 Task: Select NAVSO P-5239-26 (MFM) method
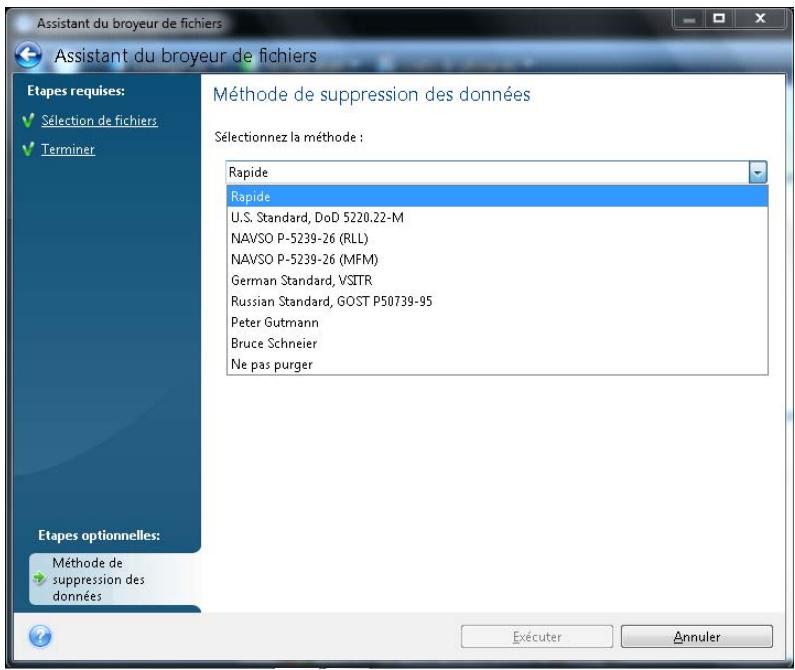coord(497,259)
